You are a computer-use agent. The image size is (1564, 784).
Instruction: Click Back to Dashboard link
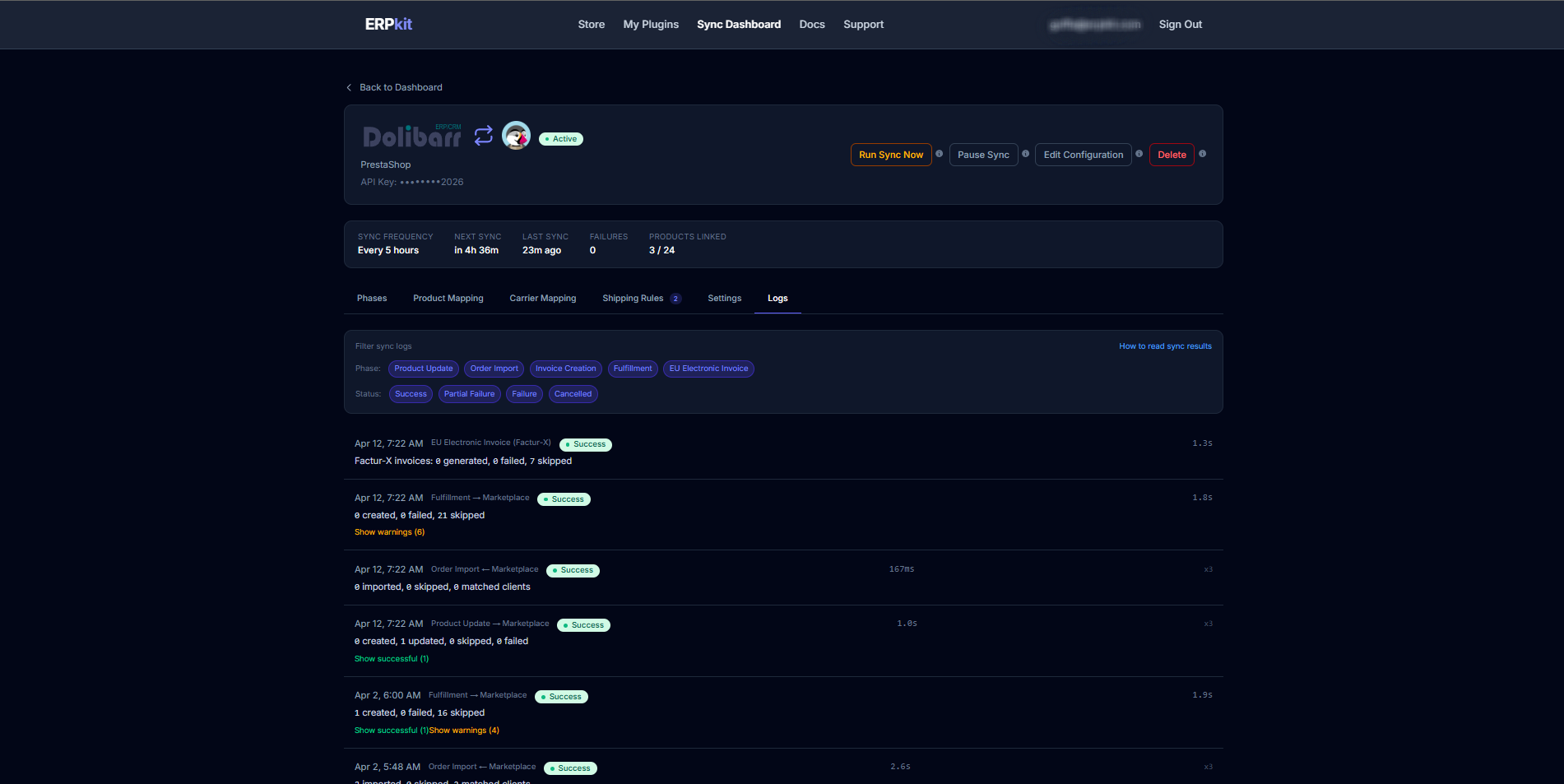coord(400,87)
